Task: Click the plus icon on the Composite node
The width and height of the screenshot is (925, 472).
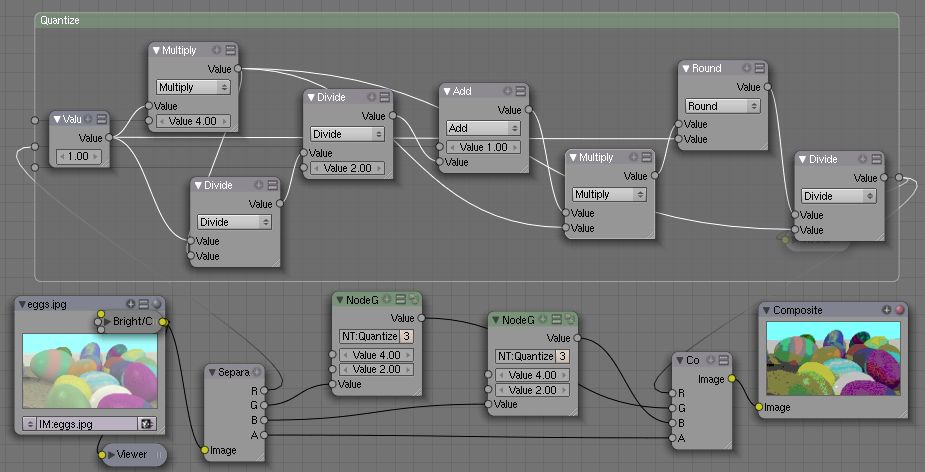Action: (x=886, y=310)
